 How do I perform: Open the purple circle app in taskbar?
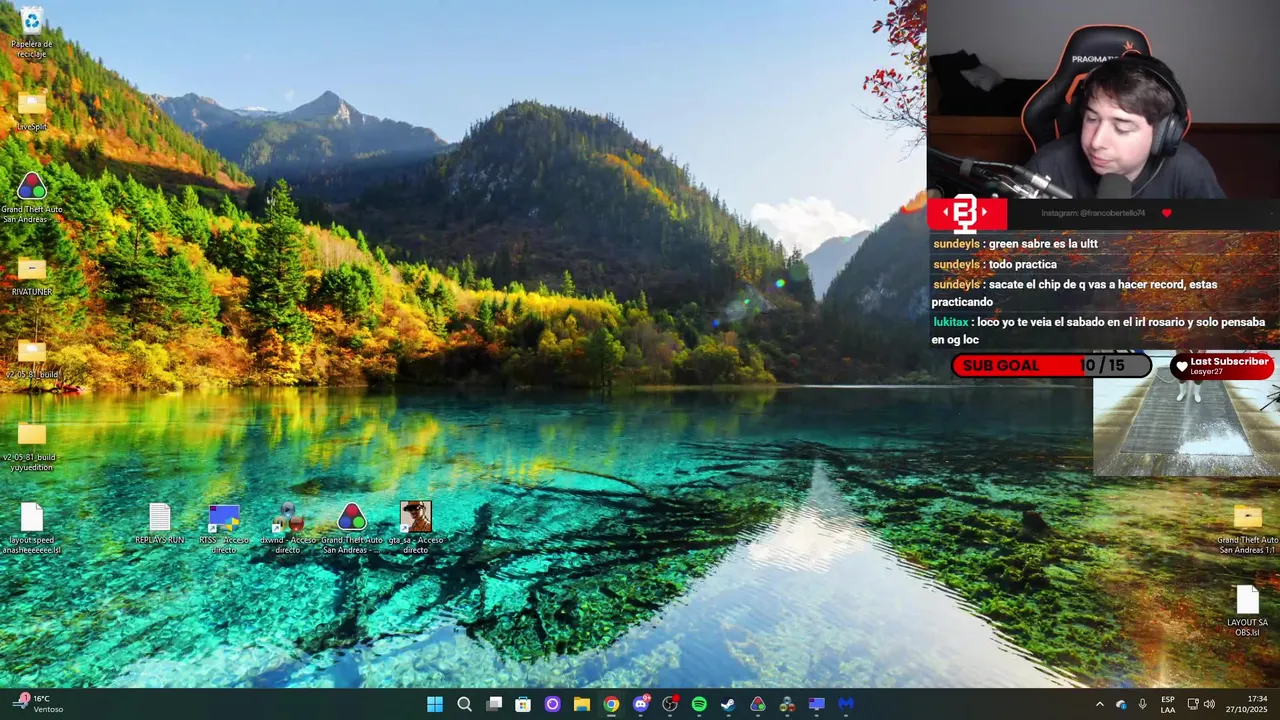(552, 704)
